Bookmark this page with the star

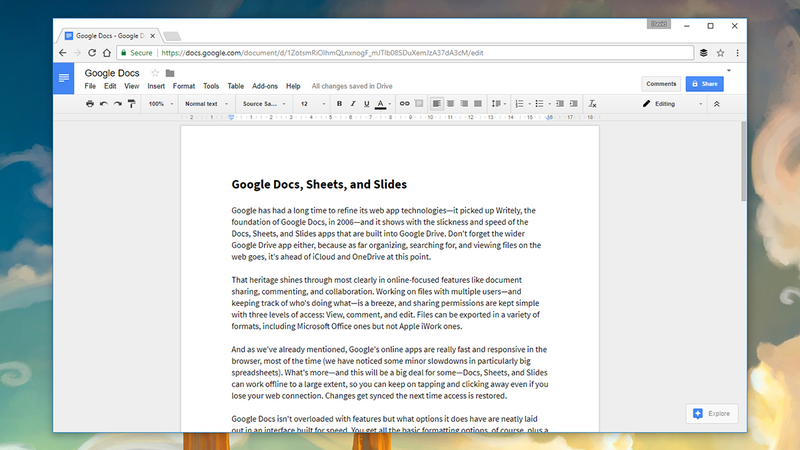[720, 53]
